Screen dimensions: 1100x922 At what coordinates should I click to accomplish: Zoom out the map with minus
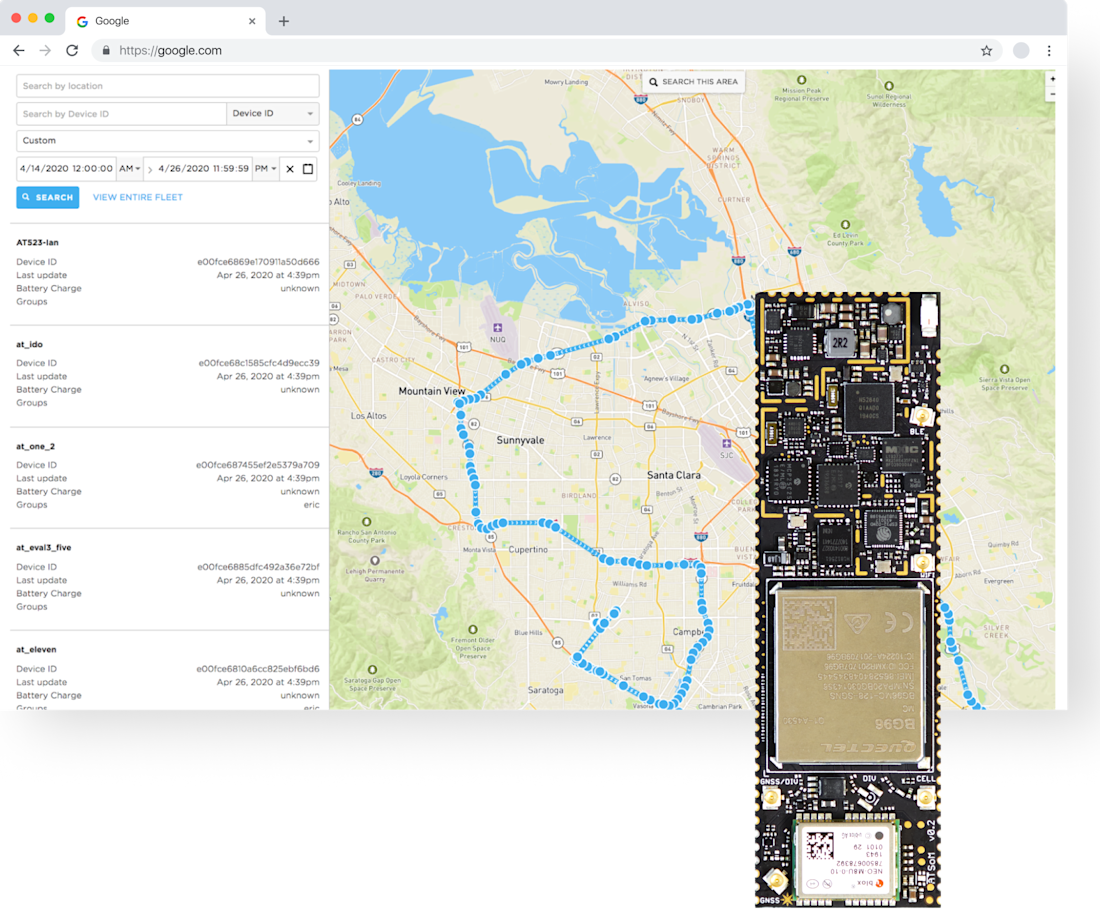[x=1052, y=94]
